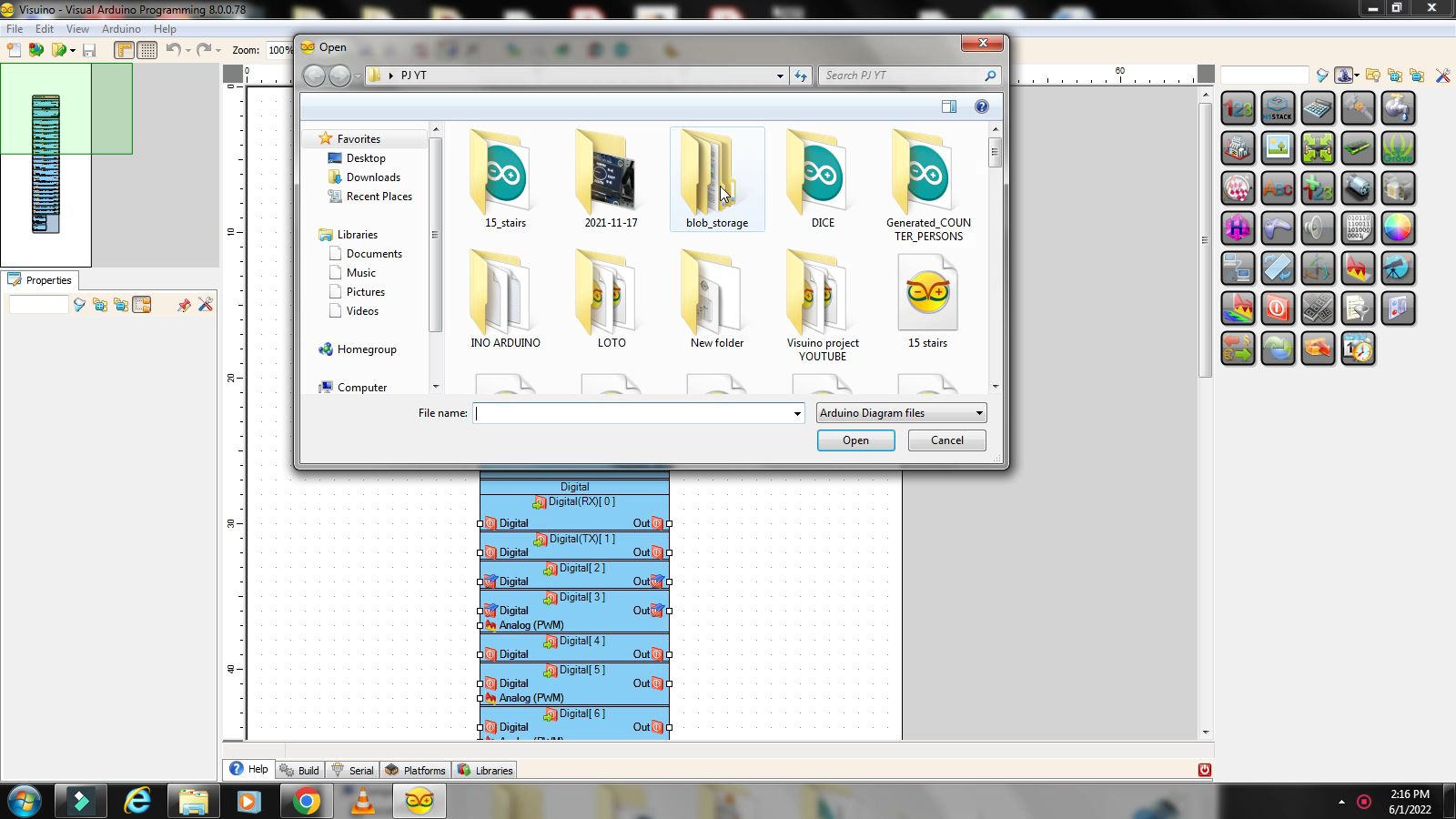Click the Save diskette icon in toolbar
Viewport: 1456px width, 819px height.
(x=89, y=50)
